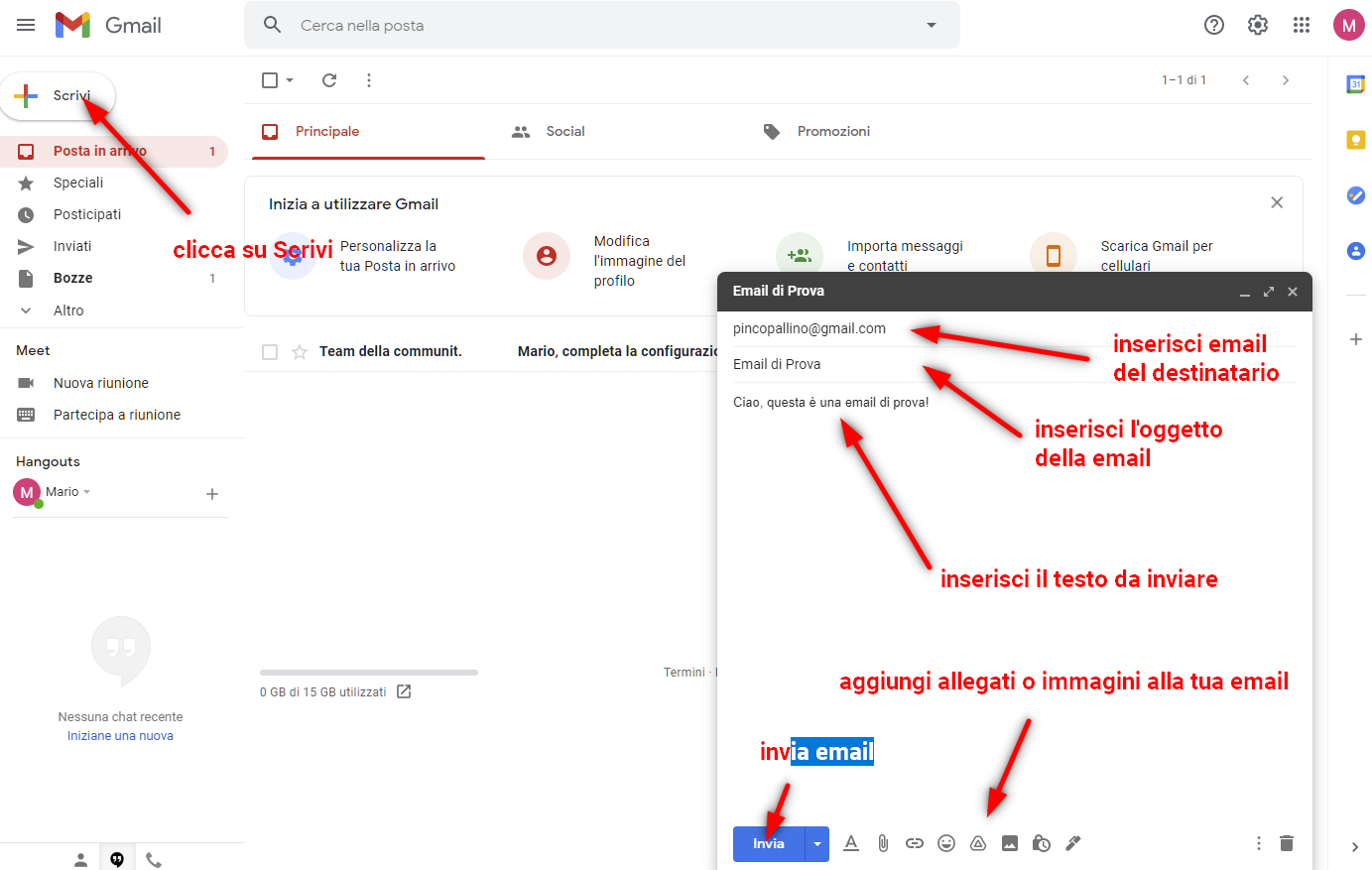This screenshot has height=870, width=1372.
Task: Open text formatting options icon
Action: coord(851,843)
